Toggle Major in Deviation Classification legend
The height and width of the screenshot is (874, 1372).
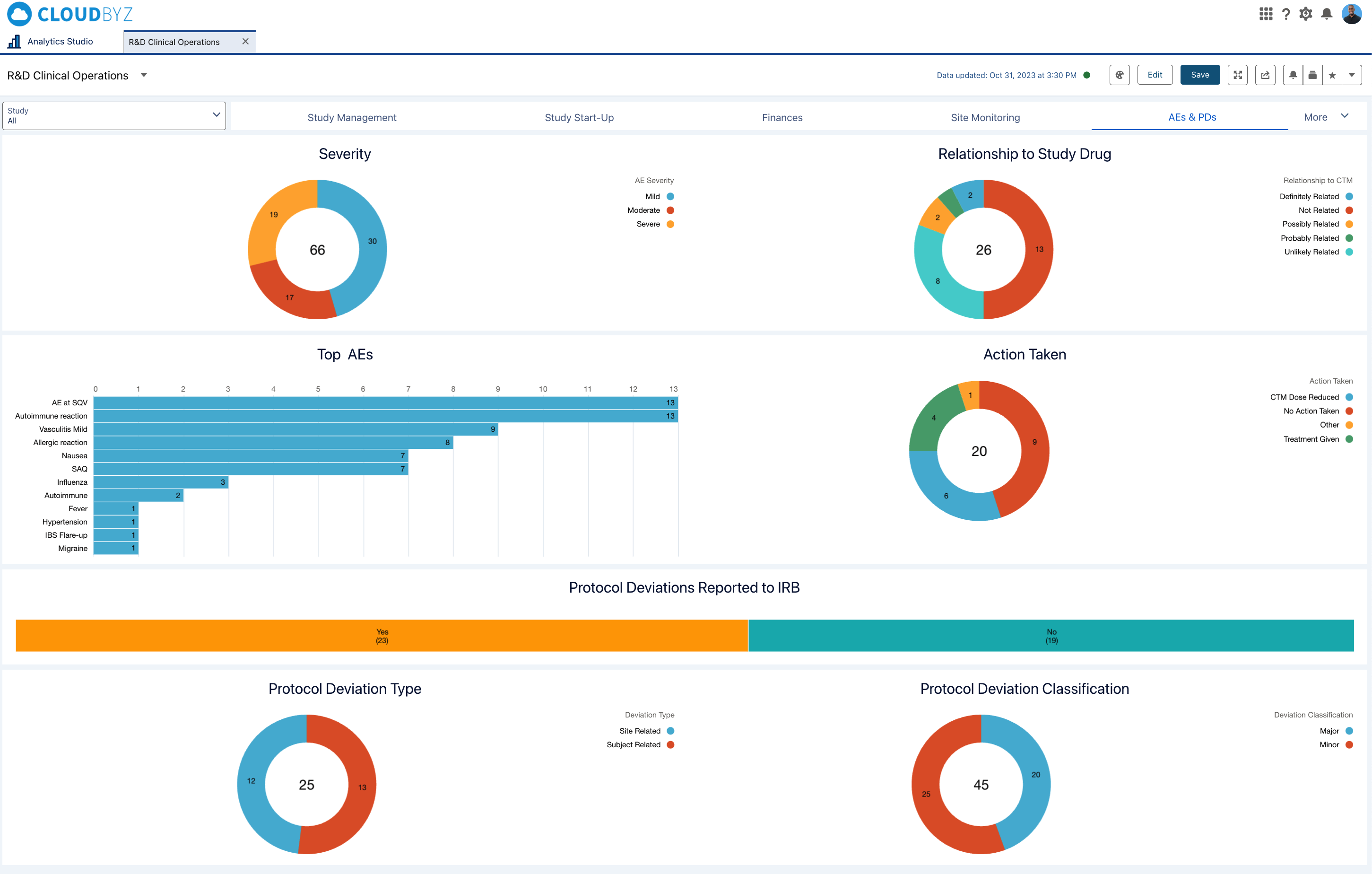1336,731
